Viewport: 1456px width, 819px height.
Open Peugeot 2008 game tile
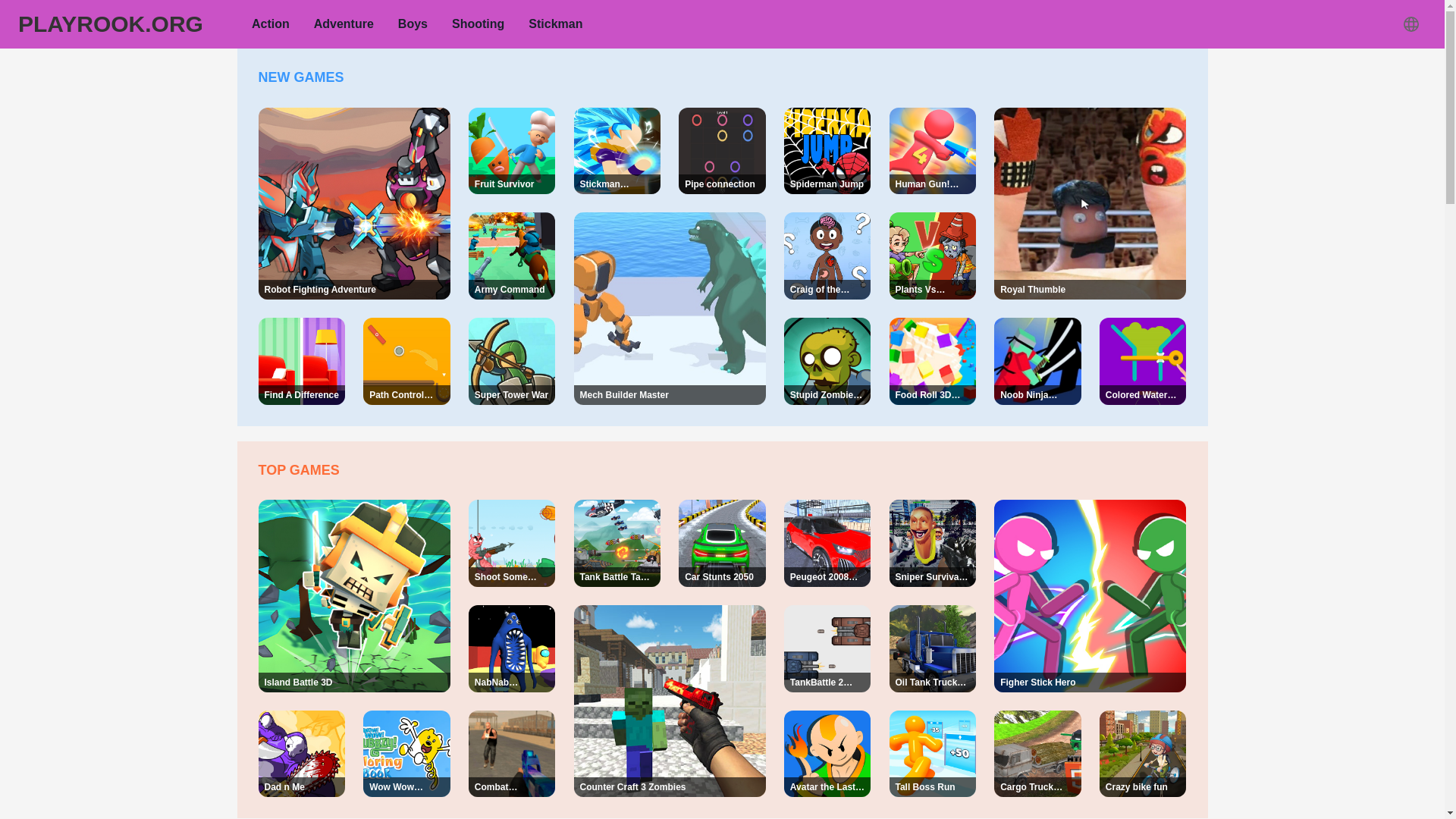(827, 543)
